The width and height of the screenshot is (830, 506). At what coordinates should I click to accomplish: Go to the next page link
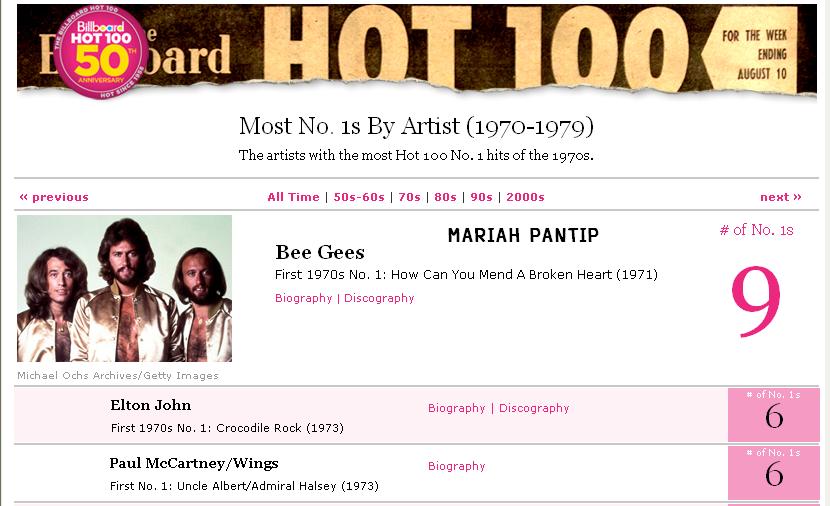(x=781, y=197)
